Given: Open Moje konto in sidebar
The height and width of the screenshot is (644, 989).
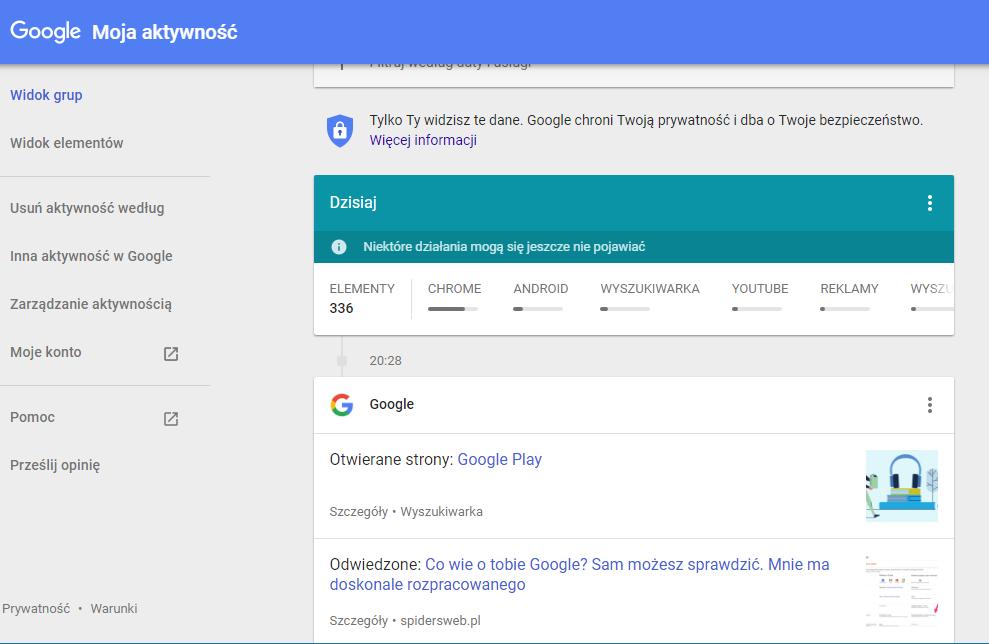Looking at the screenshot, I should (x=45, y=352).
